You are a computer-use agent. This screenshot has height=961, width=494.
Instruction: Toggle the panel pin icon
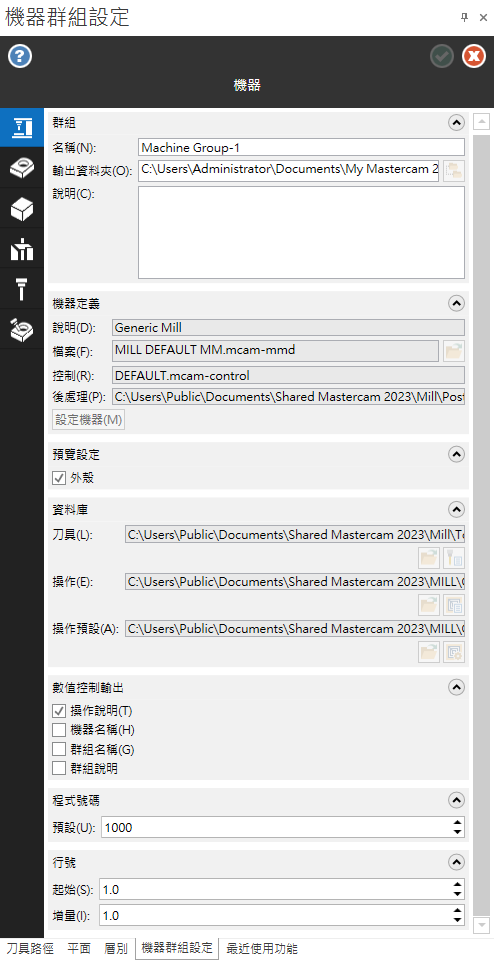tap(464, 18)
